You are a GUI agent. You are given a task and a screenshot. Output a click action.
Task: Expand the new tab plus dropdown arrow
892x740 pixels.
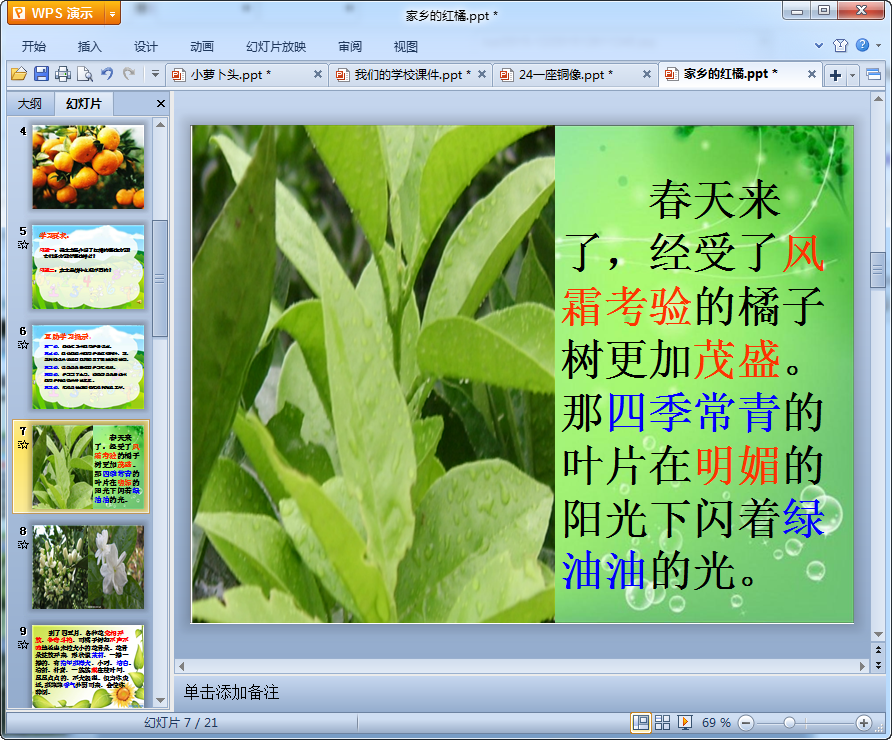point(852,75)
